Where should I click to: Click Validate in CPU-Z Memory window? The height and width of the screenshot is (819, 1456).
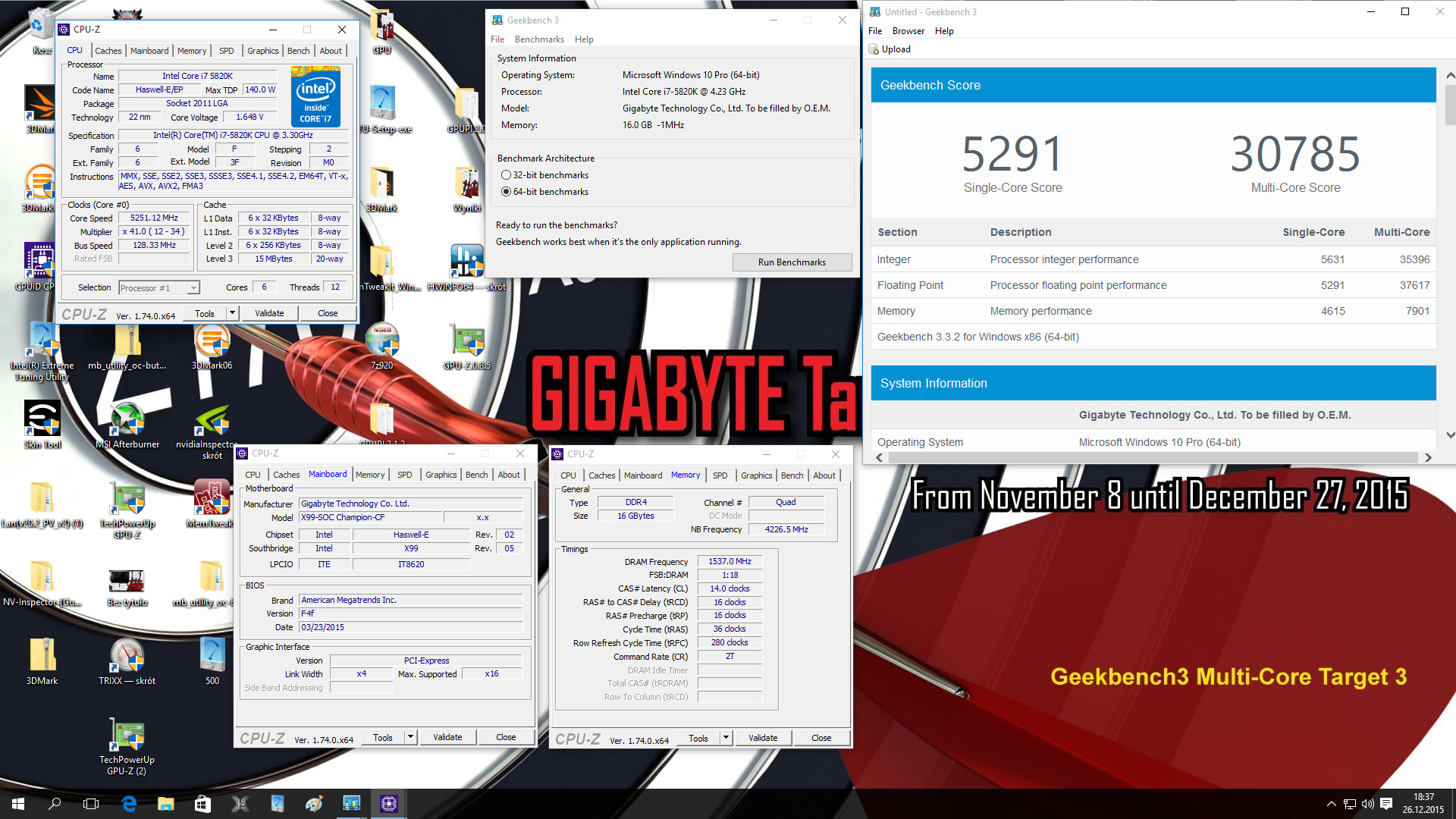[763, 738]
